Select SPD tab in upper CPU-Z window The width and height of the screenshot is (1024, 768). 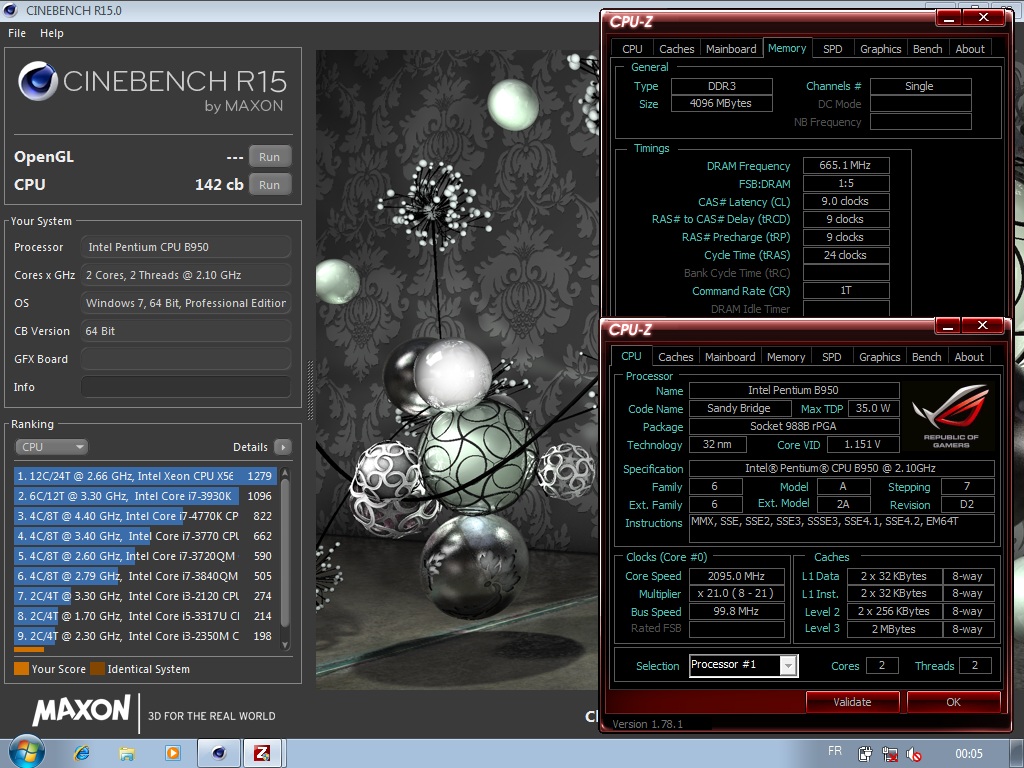point(833,49)
